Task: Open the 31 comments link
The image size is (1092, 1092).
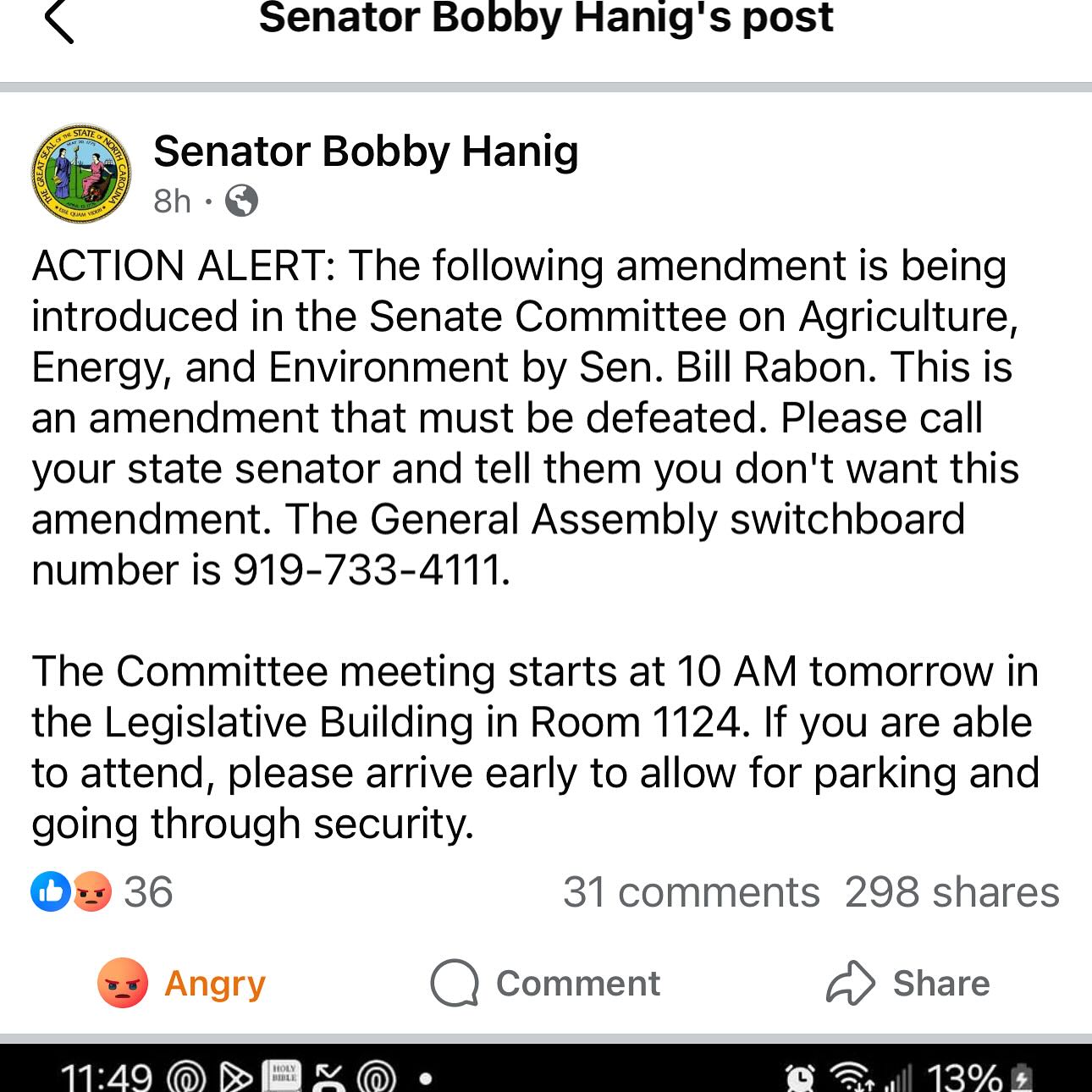Action: (692, 892)
